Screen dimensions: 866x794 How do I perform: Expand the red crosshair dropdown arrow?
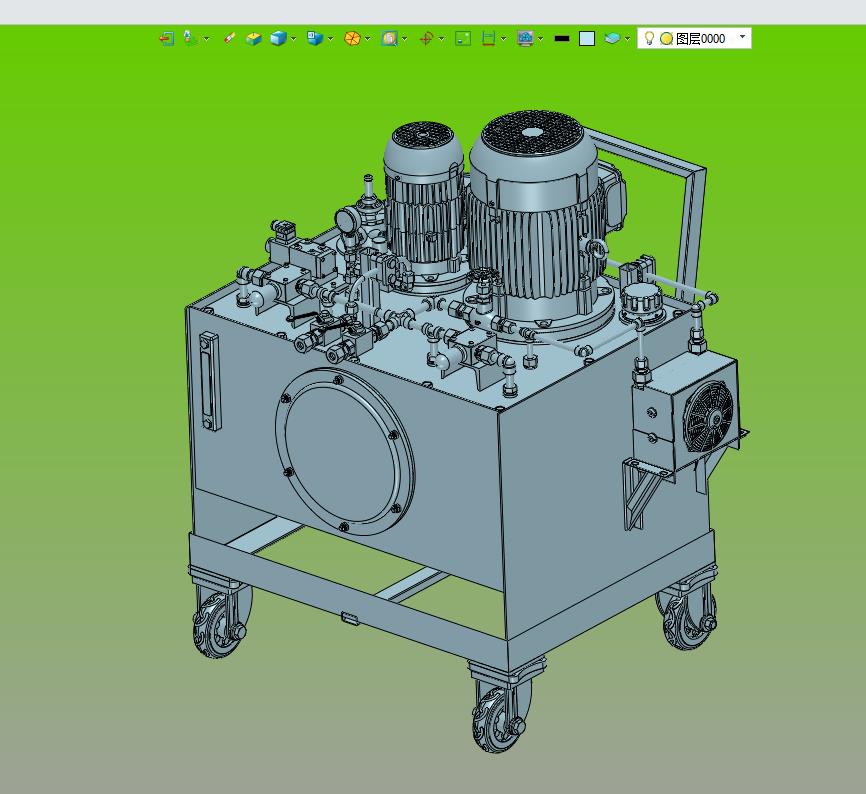click(x=441, y=39)
